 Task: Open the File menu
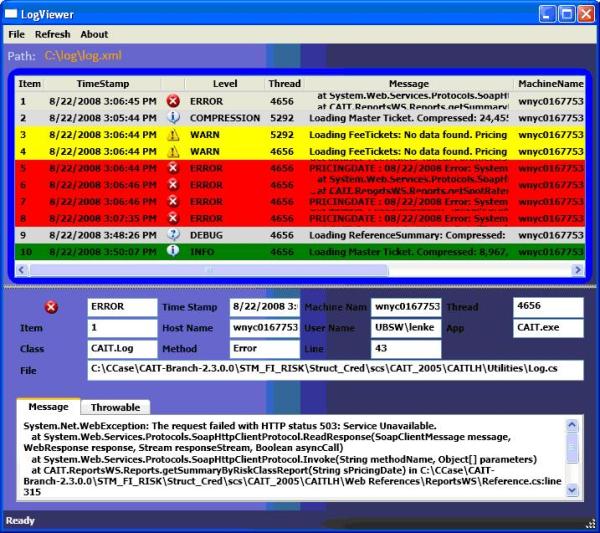(x=16, y=34)
